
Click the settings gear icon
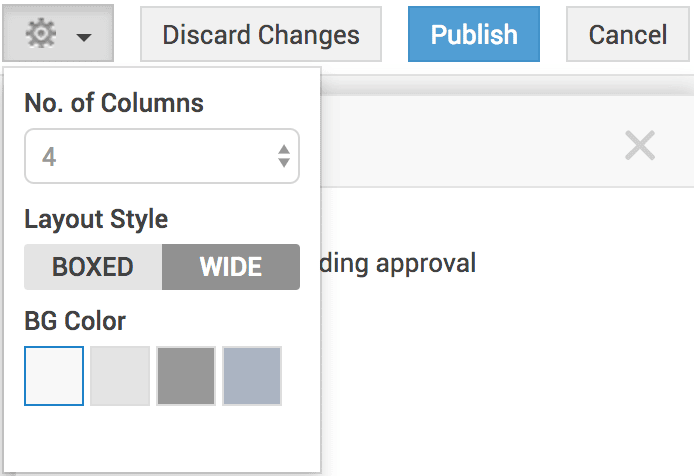click(44, 35)
